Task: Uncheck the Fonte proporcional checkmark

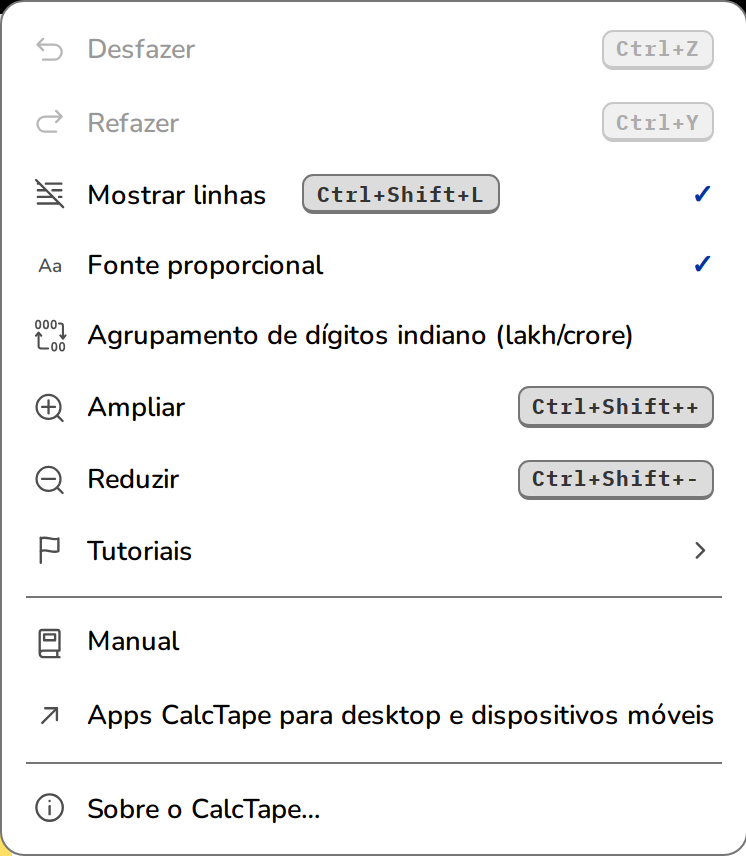Action: [x=702, y=264]
